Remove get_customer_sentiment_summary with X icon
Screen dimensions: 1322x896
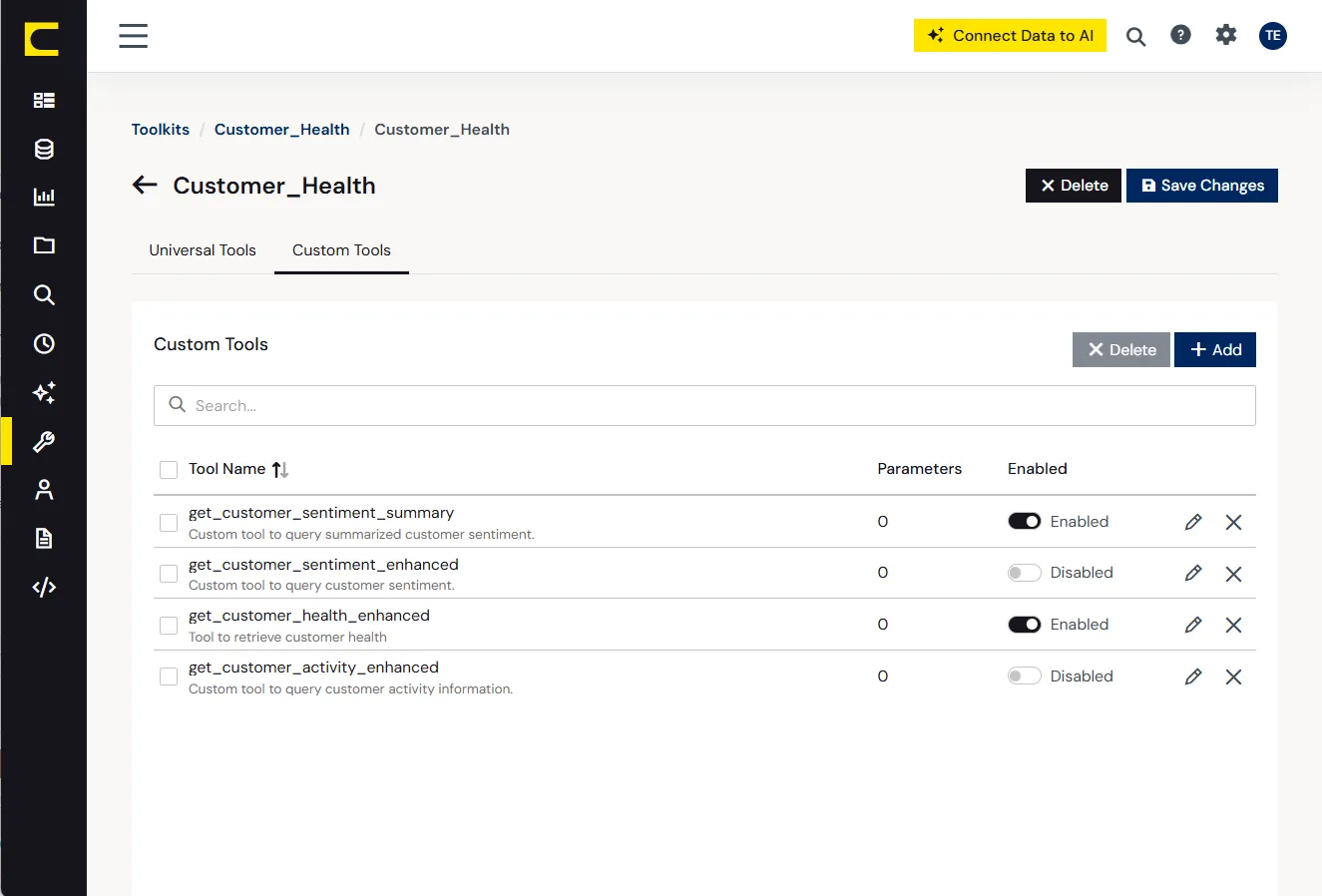coord(1233,523)
